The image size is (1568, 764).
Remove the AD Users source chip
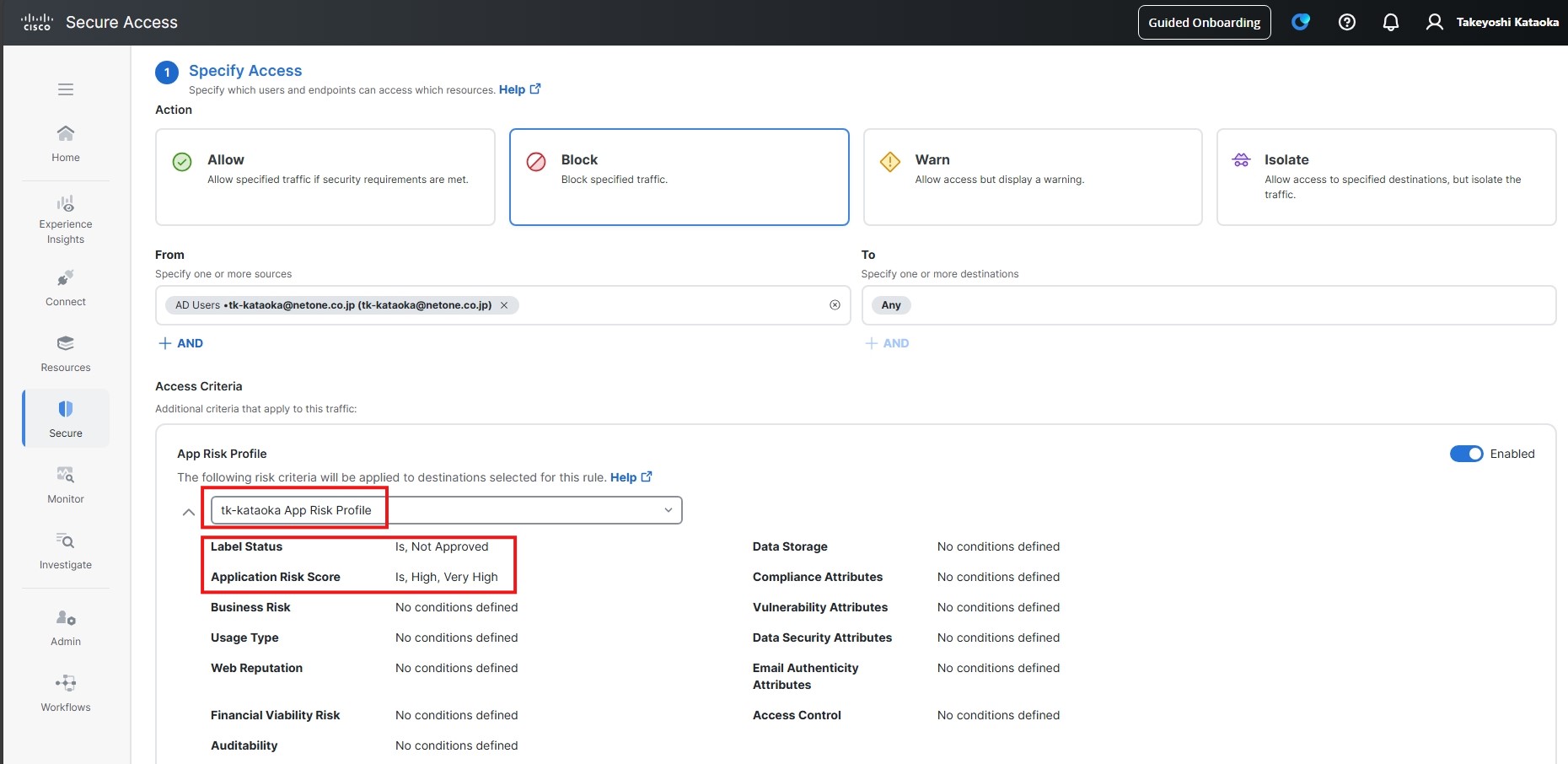[x=504, y=305]
